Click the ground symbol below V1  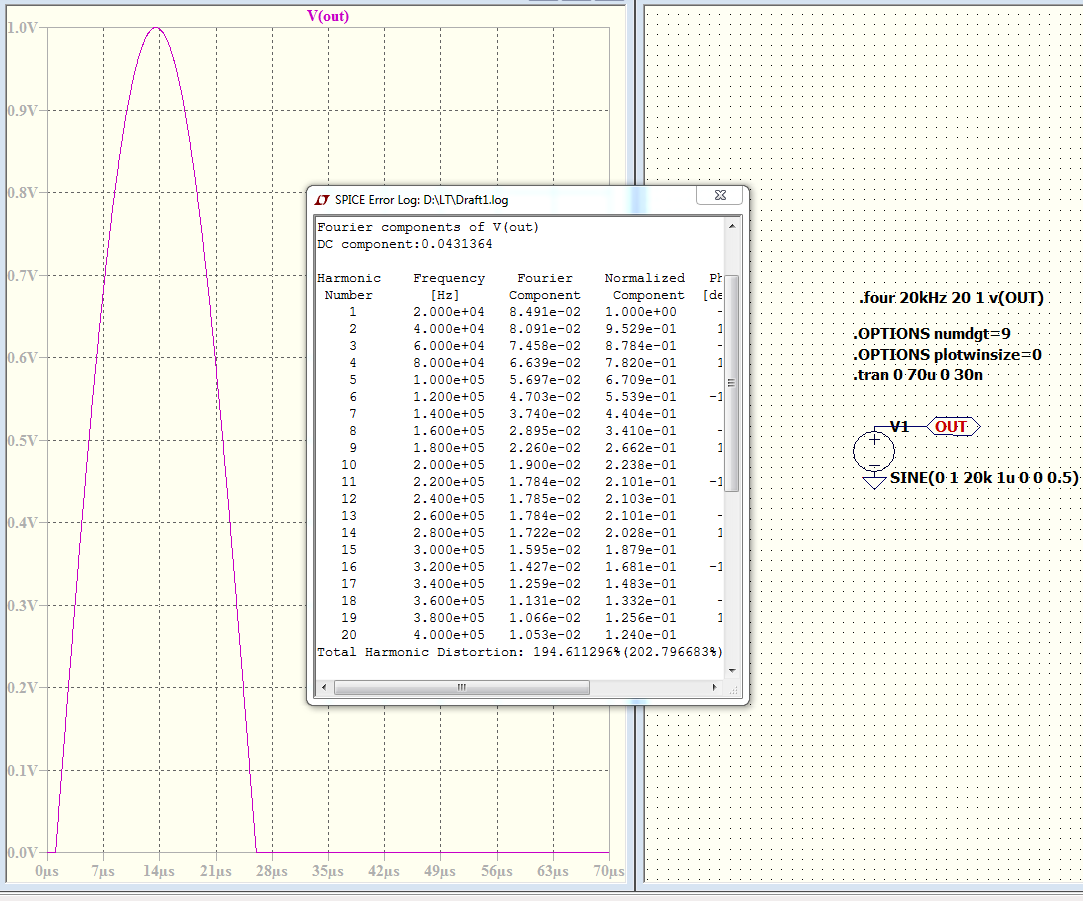tap(874, 481)
